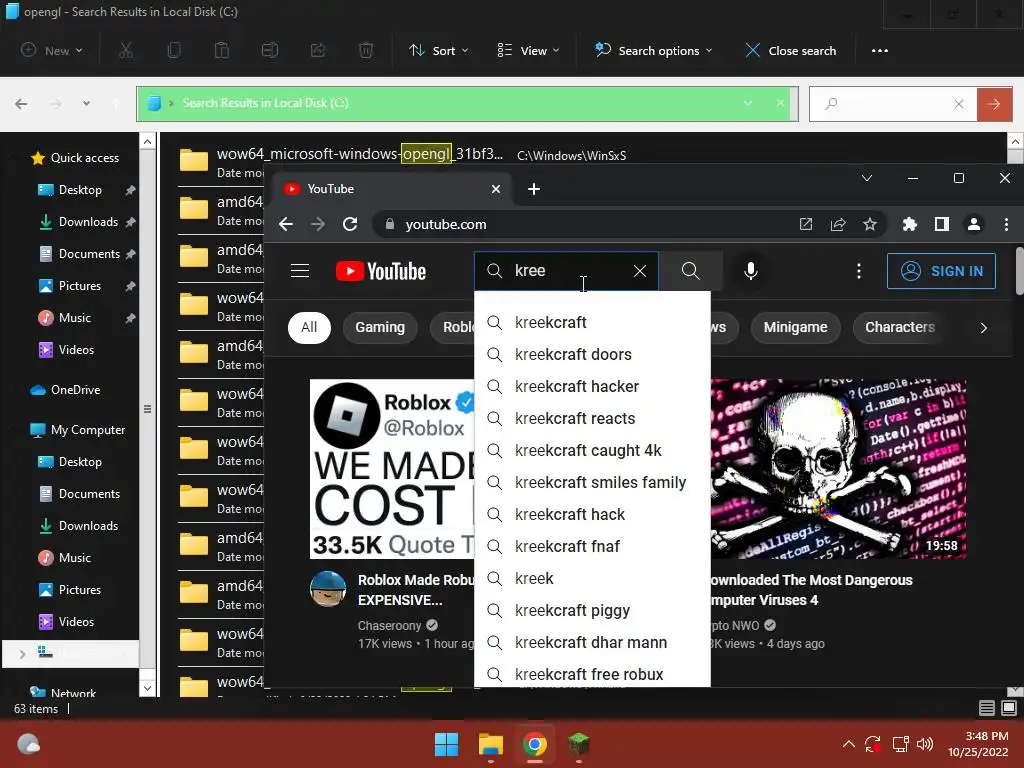Click the YouTube search field containing 'kree'
1024x768 pixels.
[568, 270]
